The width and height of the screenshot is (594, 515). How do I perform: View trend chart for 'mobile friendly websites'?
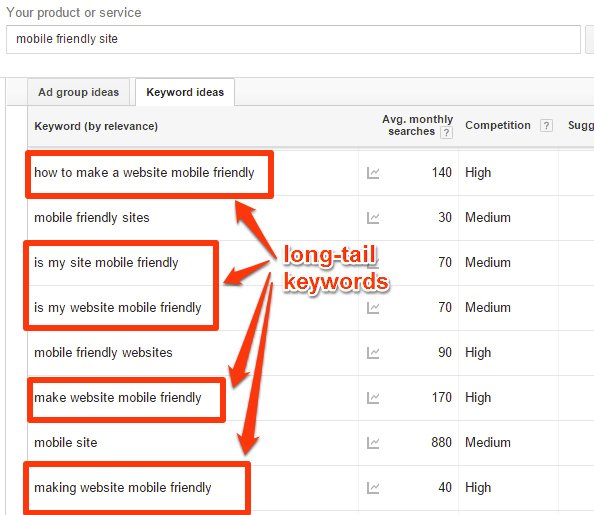(x=373, y=353)
